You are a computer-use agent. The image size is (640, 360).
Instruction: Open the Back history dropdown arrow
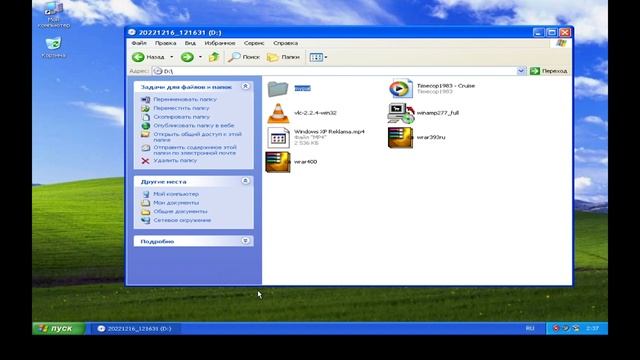[171, 57]
